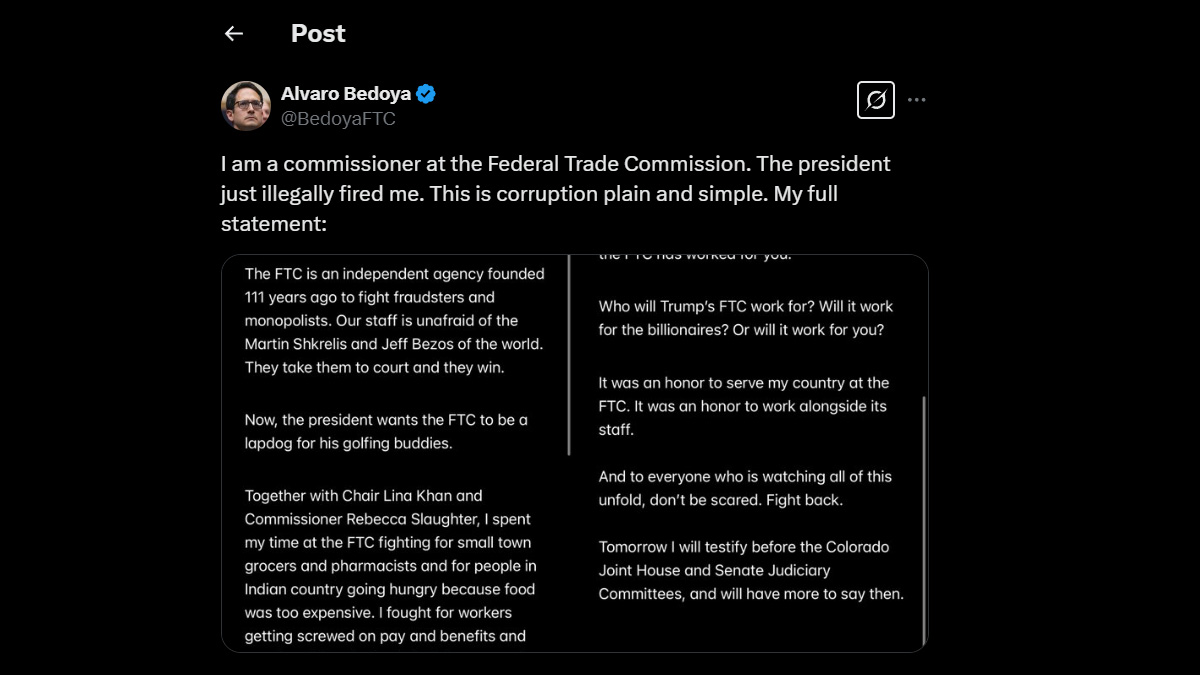Click the blue verified badge
This screenshot has width=1200, height=675.
click(426, 94)
